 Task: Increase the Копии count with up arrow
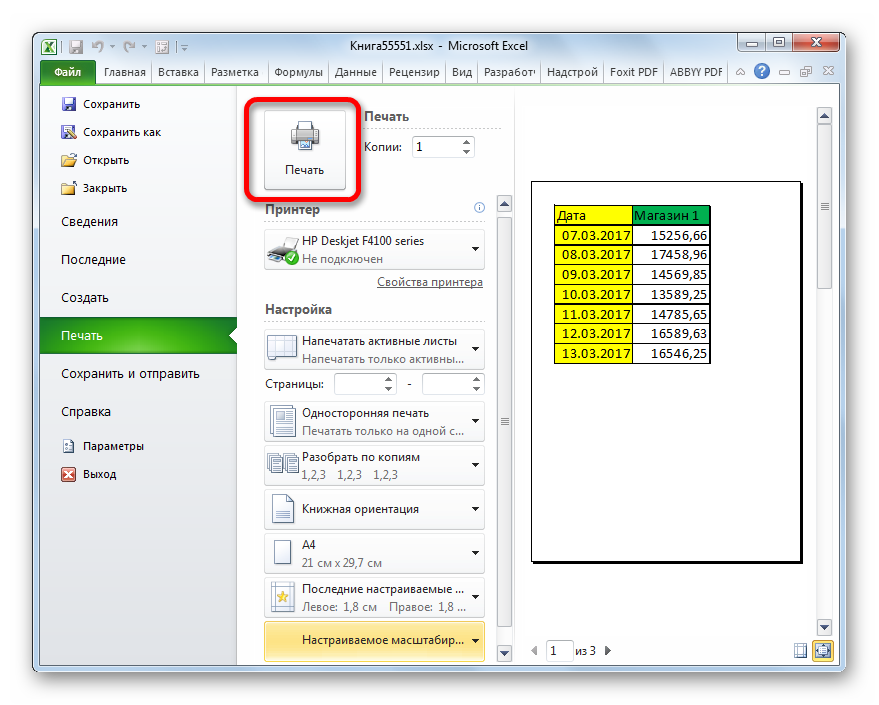[466, 142]
